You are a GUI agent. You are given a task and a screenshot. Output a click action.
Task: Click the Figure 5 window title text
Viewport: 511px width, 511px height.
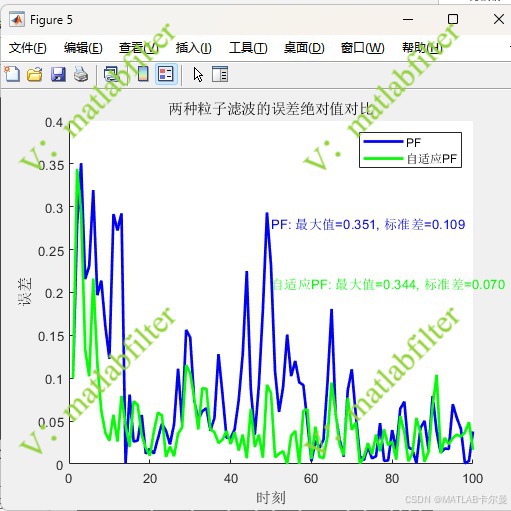(51, 20)
